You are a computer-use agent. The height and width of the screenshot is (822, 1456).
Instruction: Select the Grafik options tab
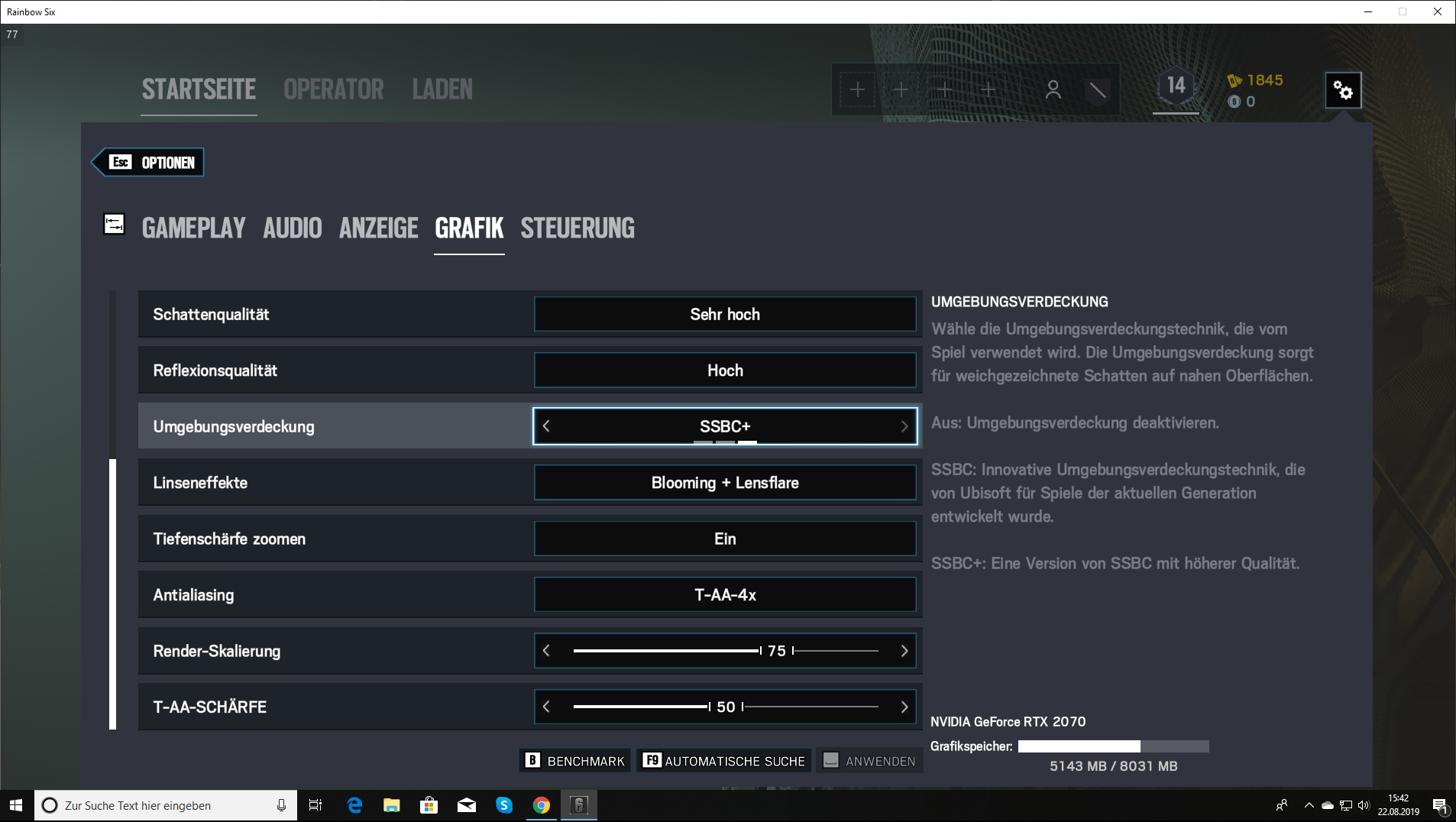(469, 228)
